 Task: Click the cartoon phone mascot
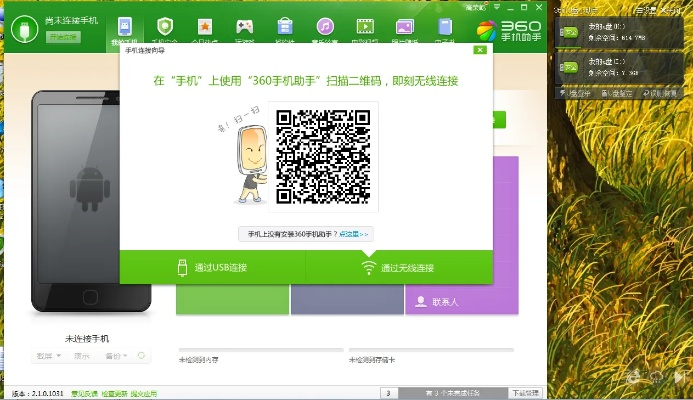[250, 164]
